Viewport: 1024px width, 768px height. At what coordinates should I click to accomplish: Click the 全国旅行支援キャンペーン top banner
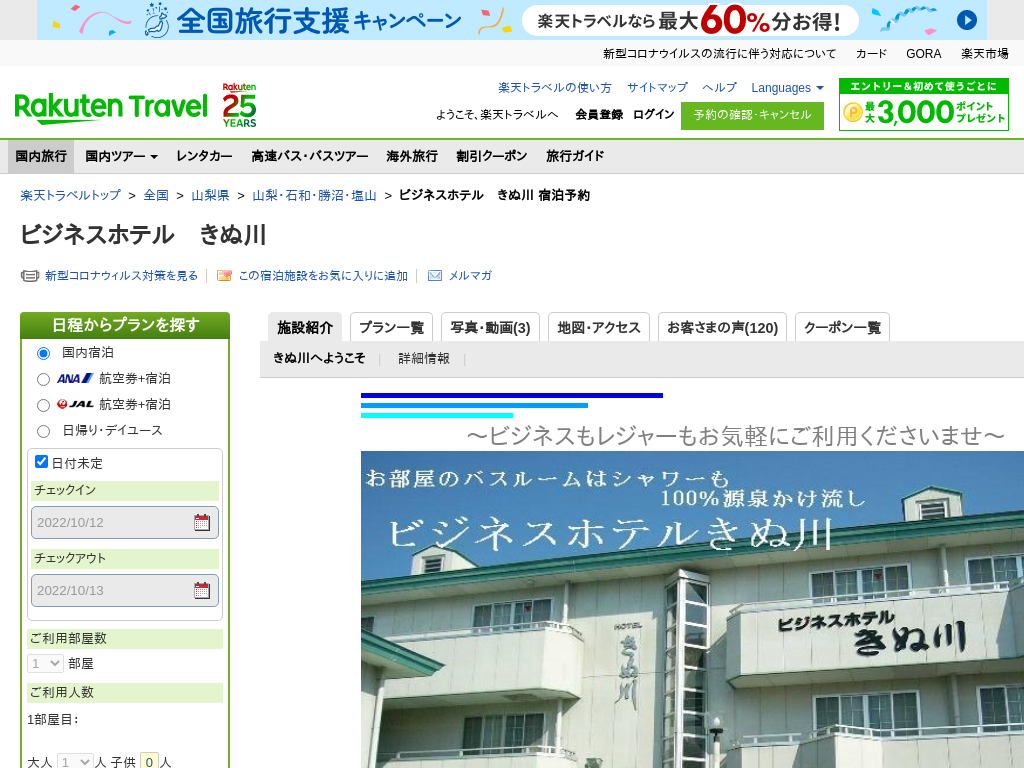click(x=512, y=20)
